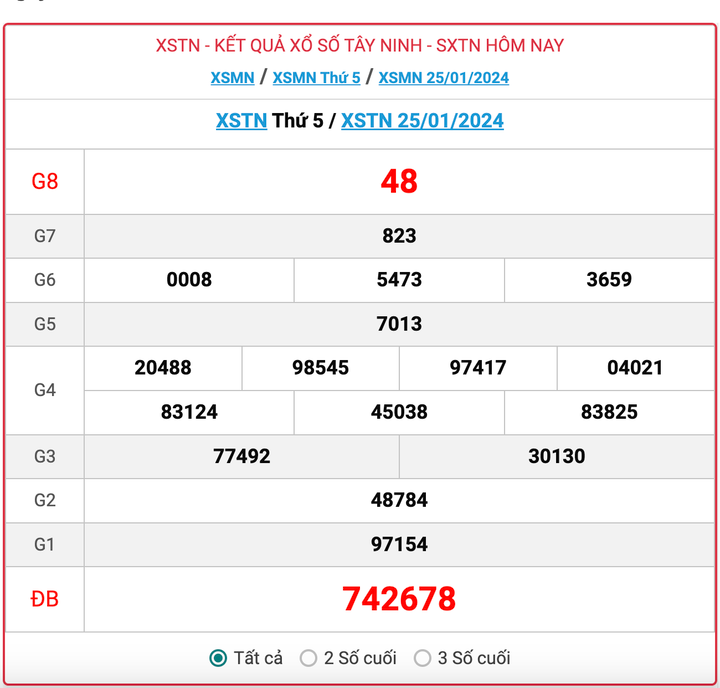The width and height of the screenshot is (720, 688).
Task: Click the G3 row label
Action: [x=45, y=456]
